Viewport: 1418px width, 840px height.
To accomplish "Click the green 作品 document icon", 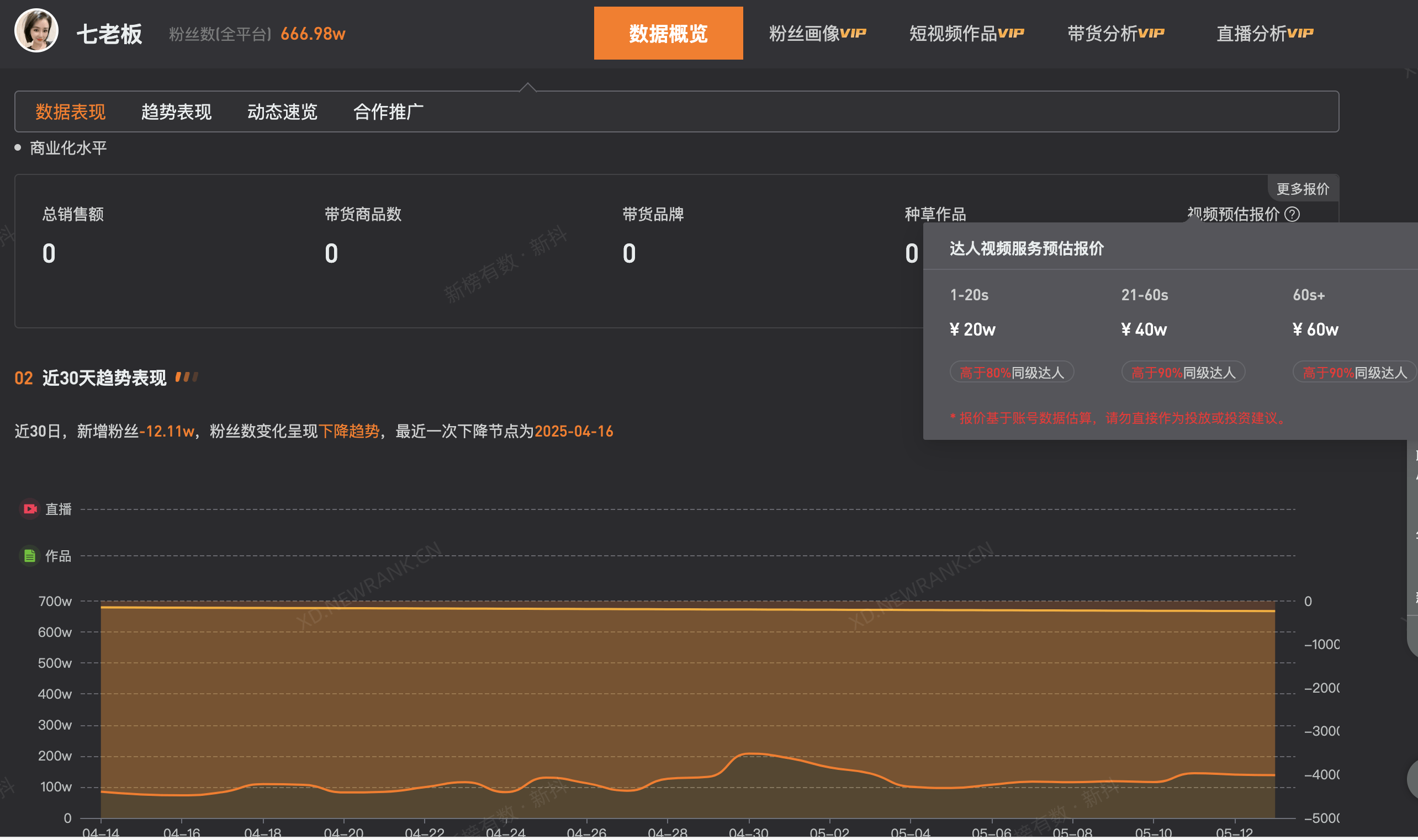I will click(30, 556).
